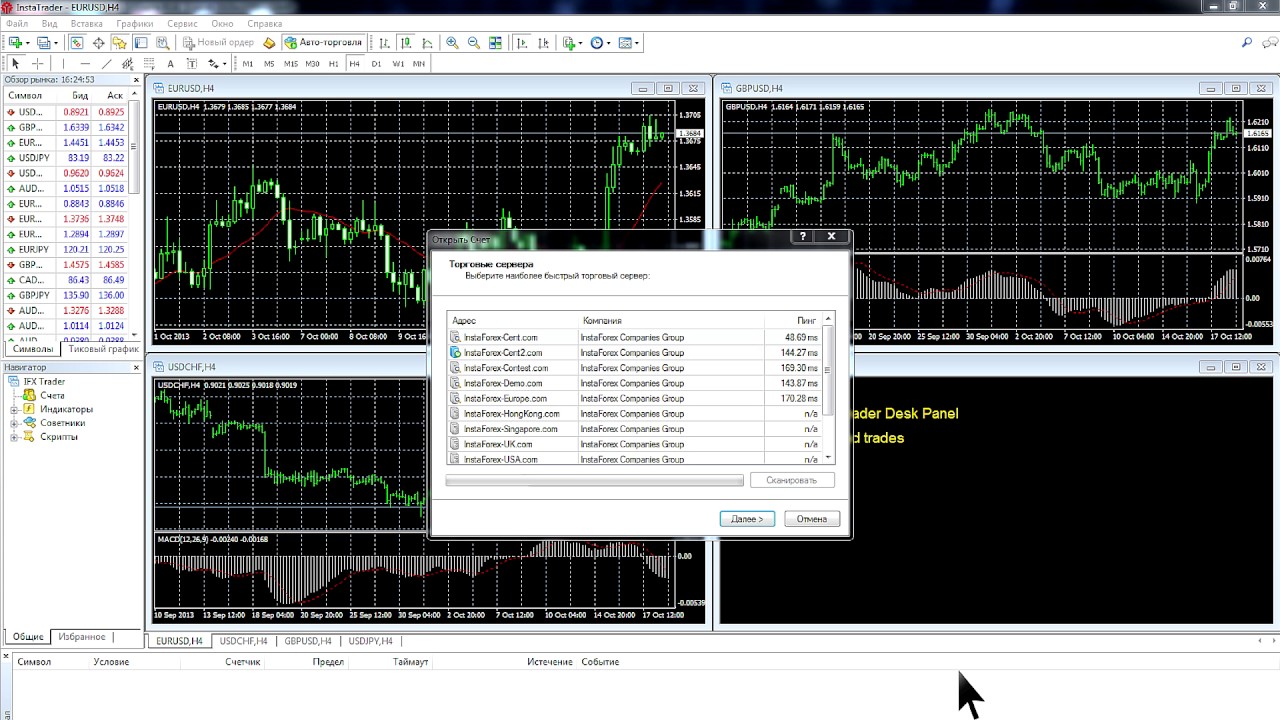Image resolution: width=1280 pixels, height=720 pixels.
Task: Zoom in the chart with magnifier plus
Action: (x=452, y=43)
